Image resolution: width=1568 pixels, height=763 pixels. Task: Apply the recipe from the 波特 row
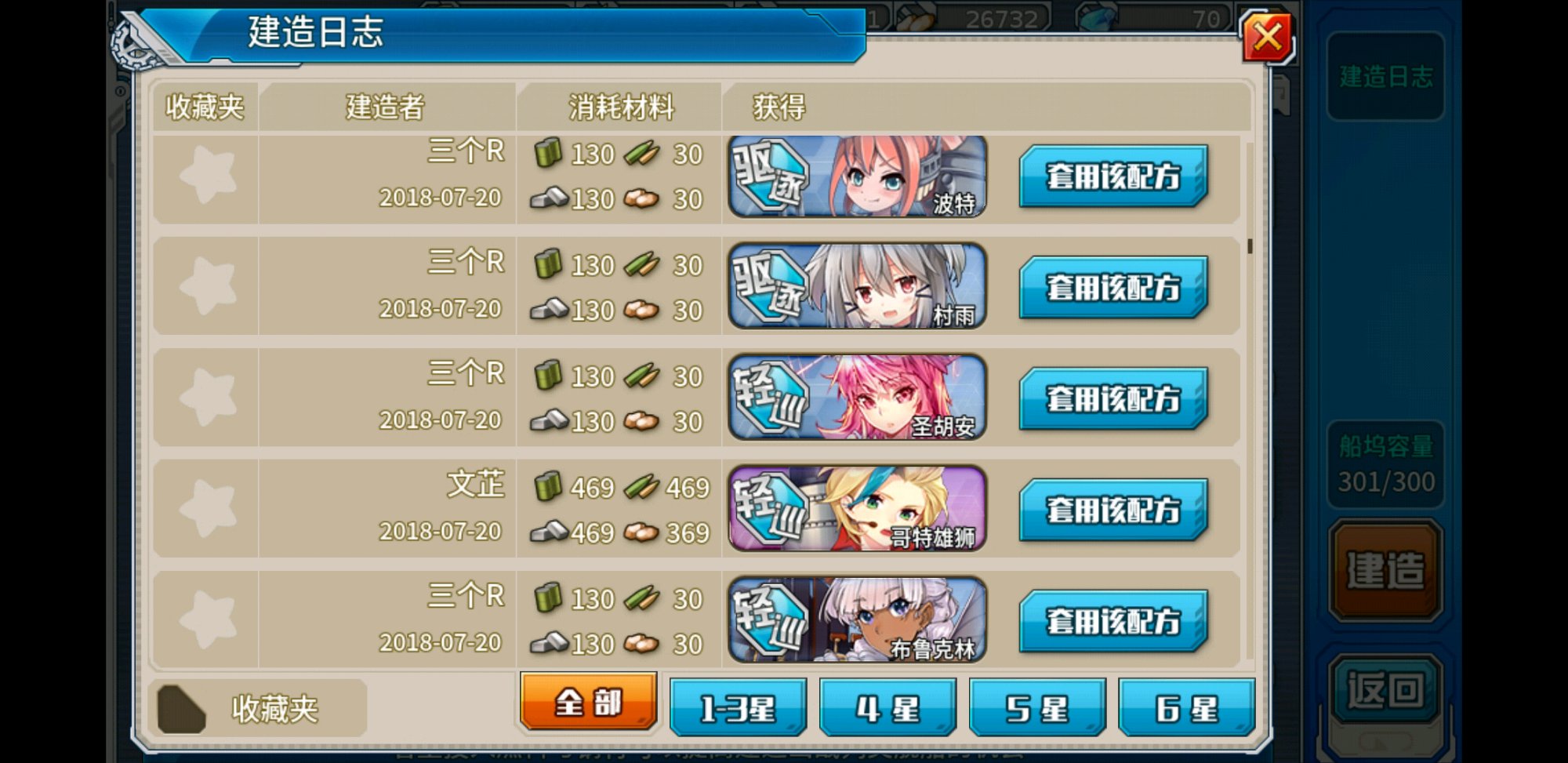tap(1113, 176)
